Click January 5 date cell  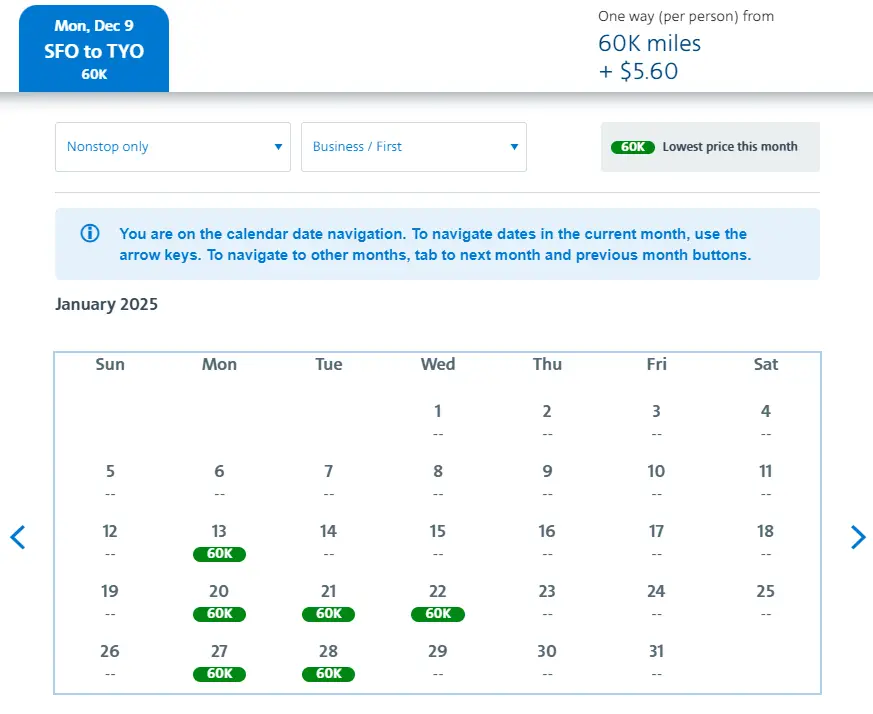[x=110, y=480]
